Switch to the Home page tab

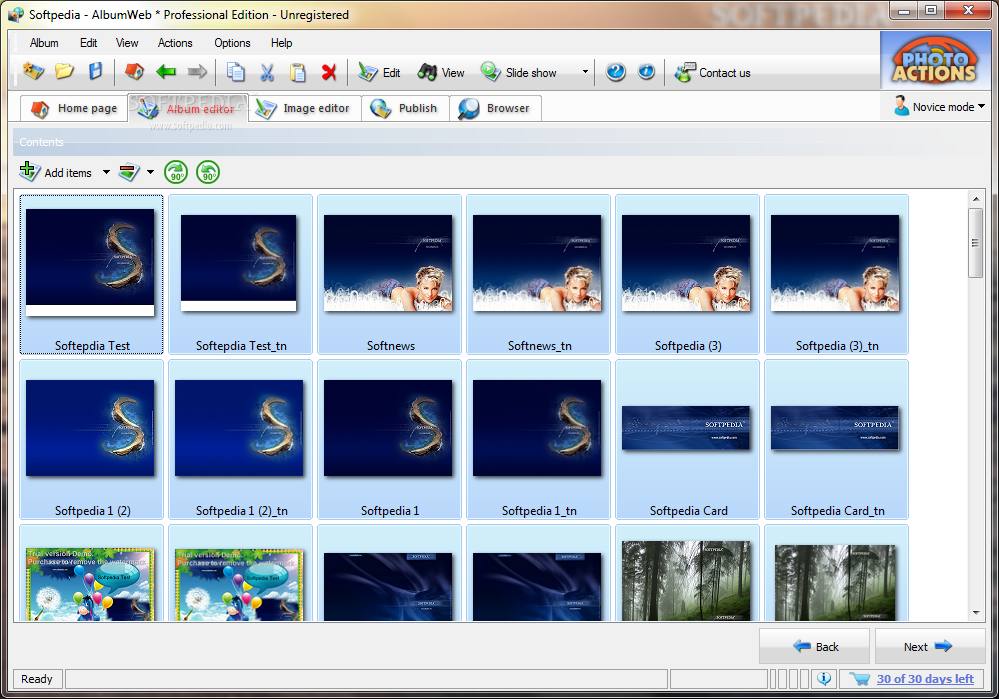[x=74, y=108]
